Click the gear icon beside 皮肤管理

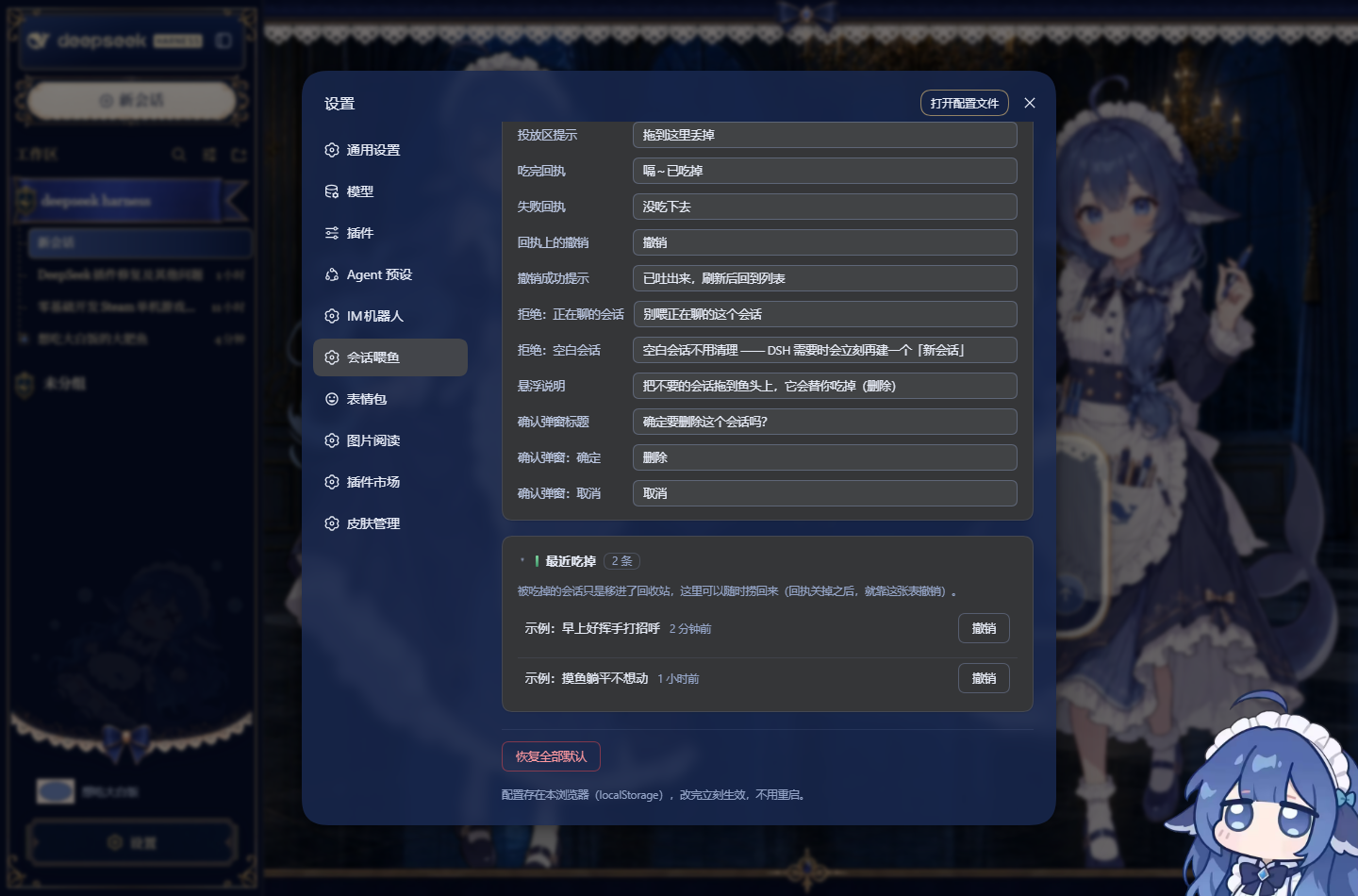(x=332, y=523)
